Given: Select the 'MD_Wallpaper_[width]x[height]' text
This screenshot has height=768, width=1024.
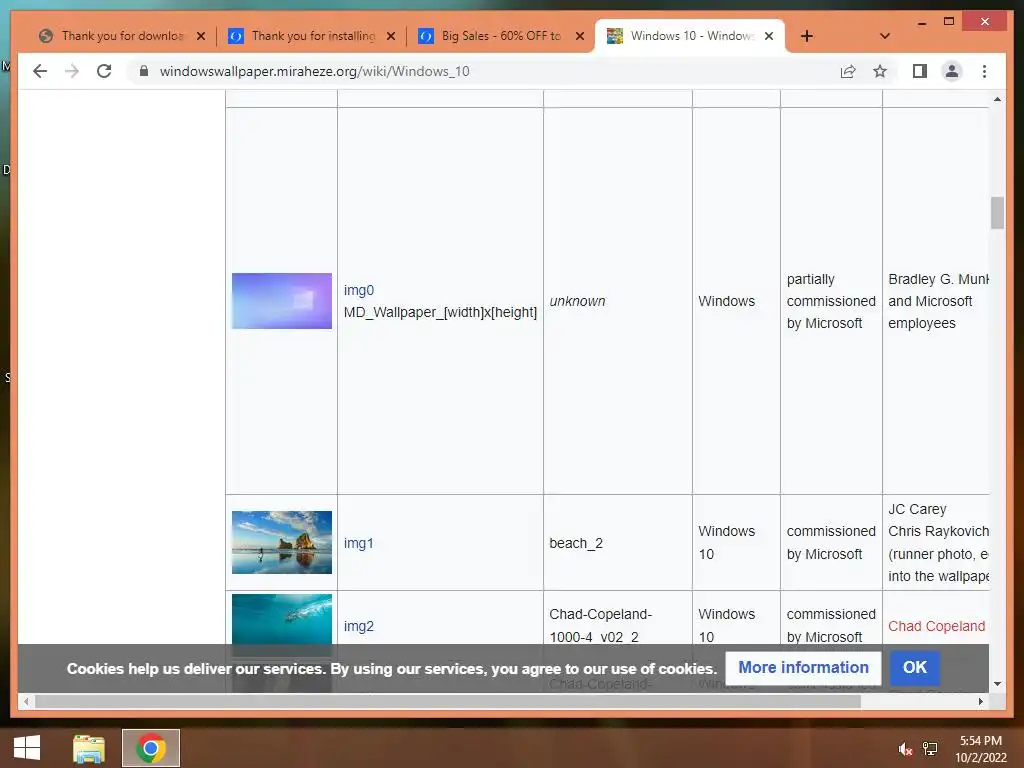Looking at the screenshot, I should click(x=440, y=312).
